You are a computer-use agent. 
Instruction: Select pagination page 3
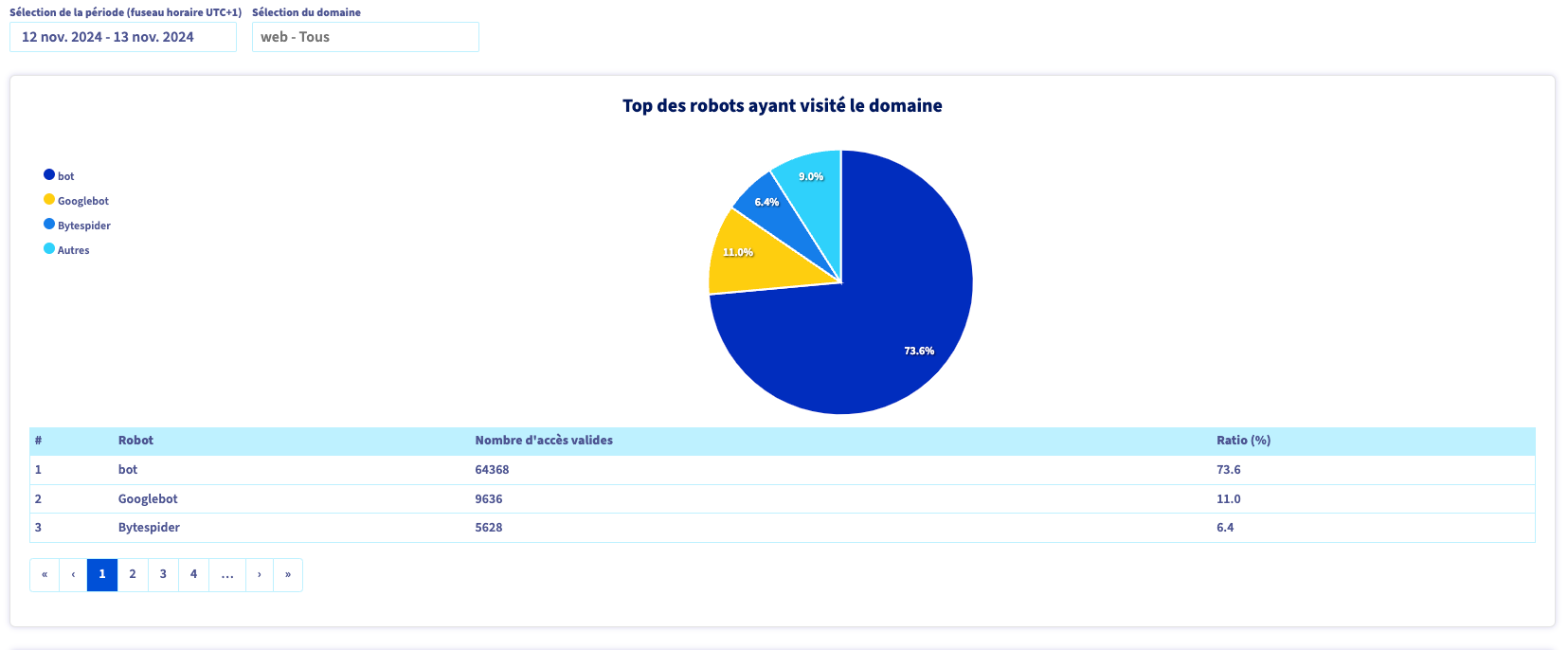pos(163,575)
